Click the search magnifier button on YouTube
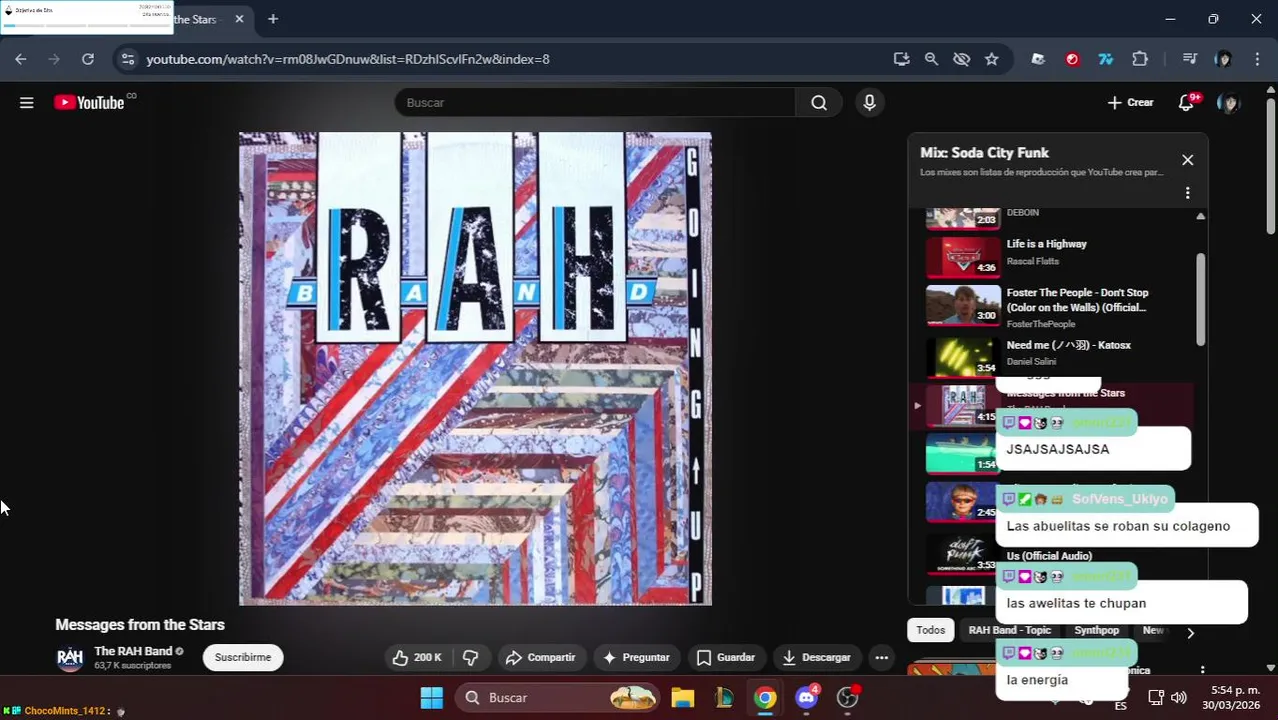 [819, 102]
